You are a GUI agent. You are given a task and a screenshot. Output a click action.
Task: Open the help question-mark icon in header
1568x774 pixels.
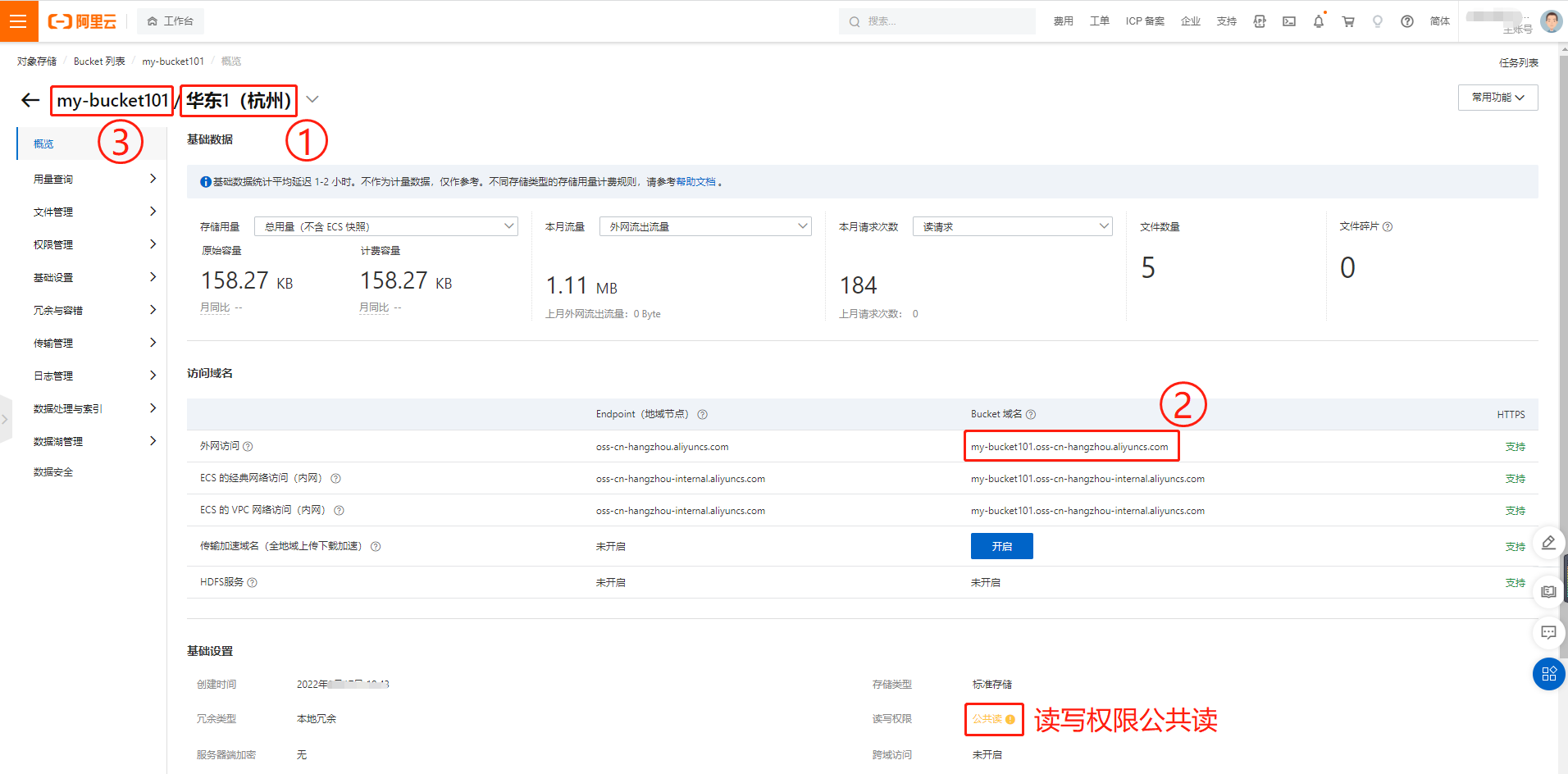tap(1407, 21)
